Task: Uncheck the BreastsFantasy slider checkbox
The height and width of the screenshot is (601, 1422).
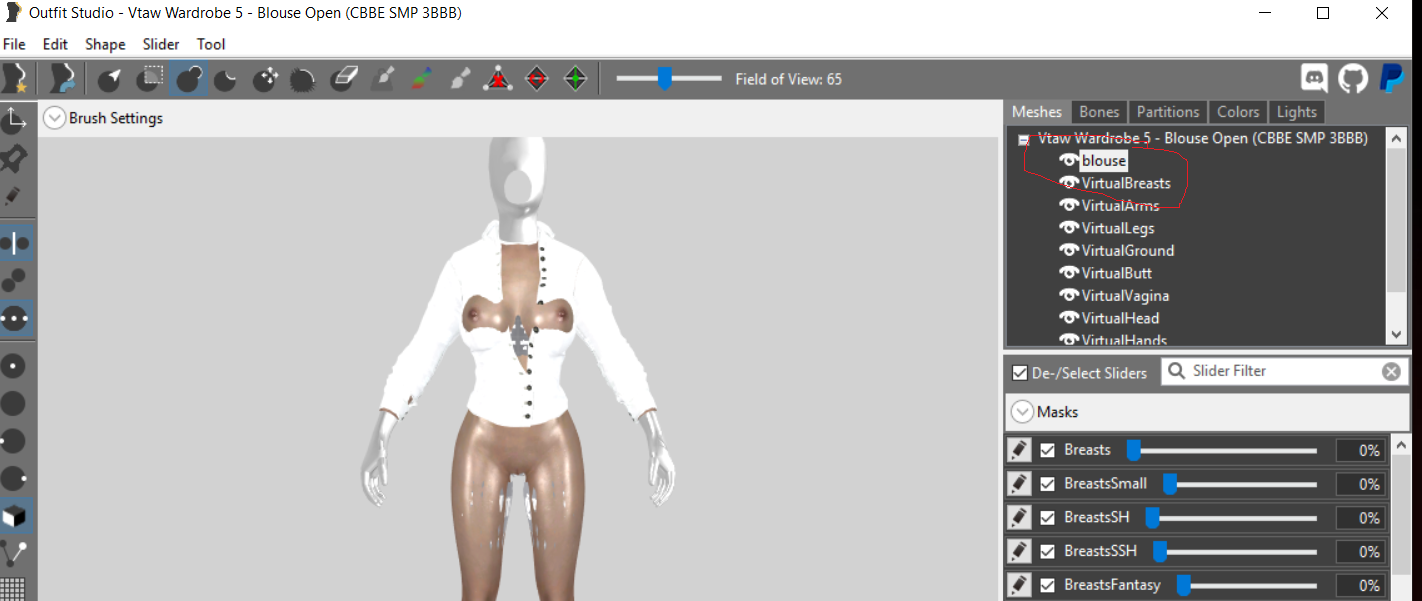Action: pyautogui.click(x=1047, y=585)
